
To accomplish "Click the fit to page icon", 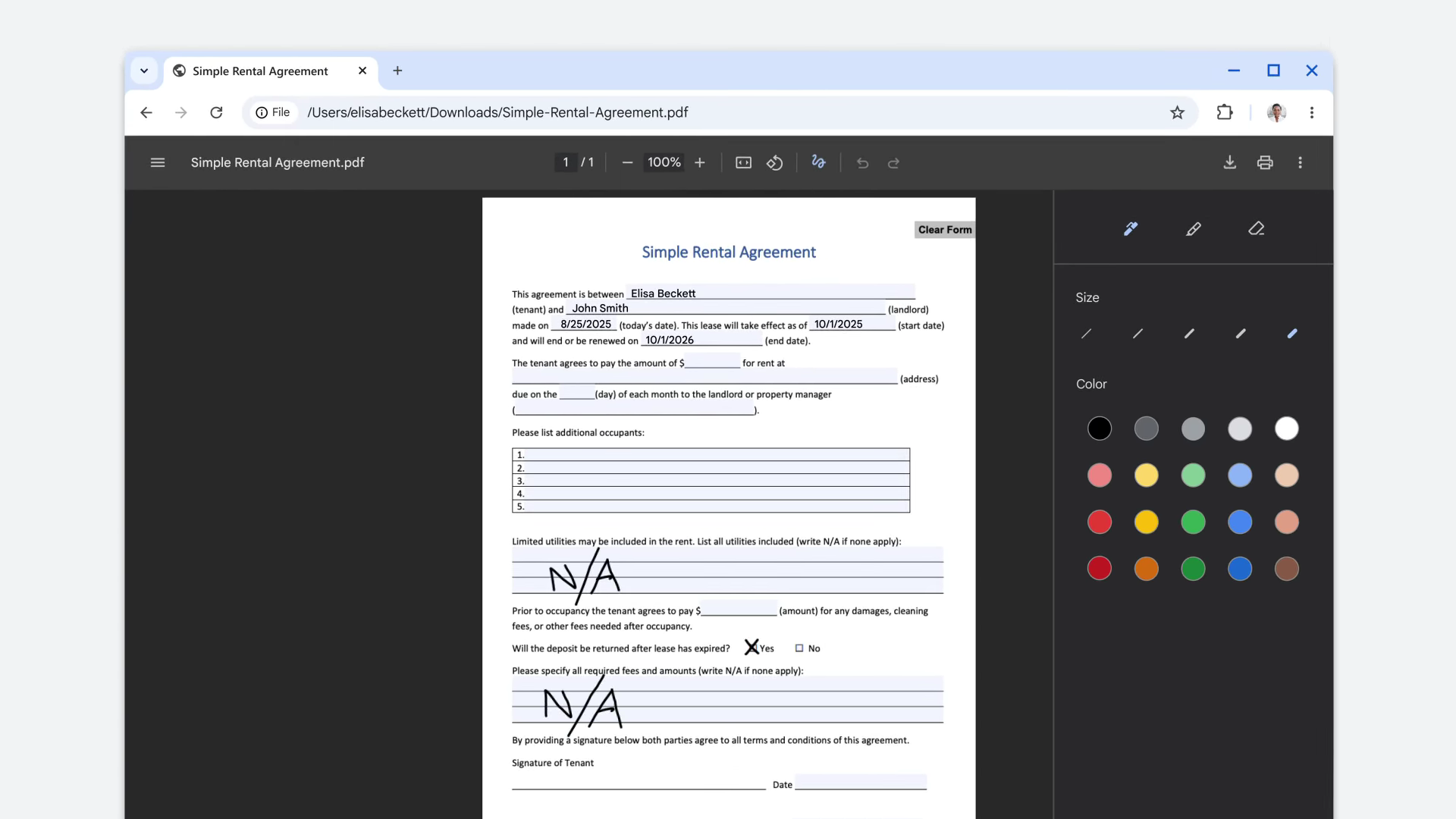I will (x=743, y=162).
